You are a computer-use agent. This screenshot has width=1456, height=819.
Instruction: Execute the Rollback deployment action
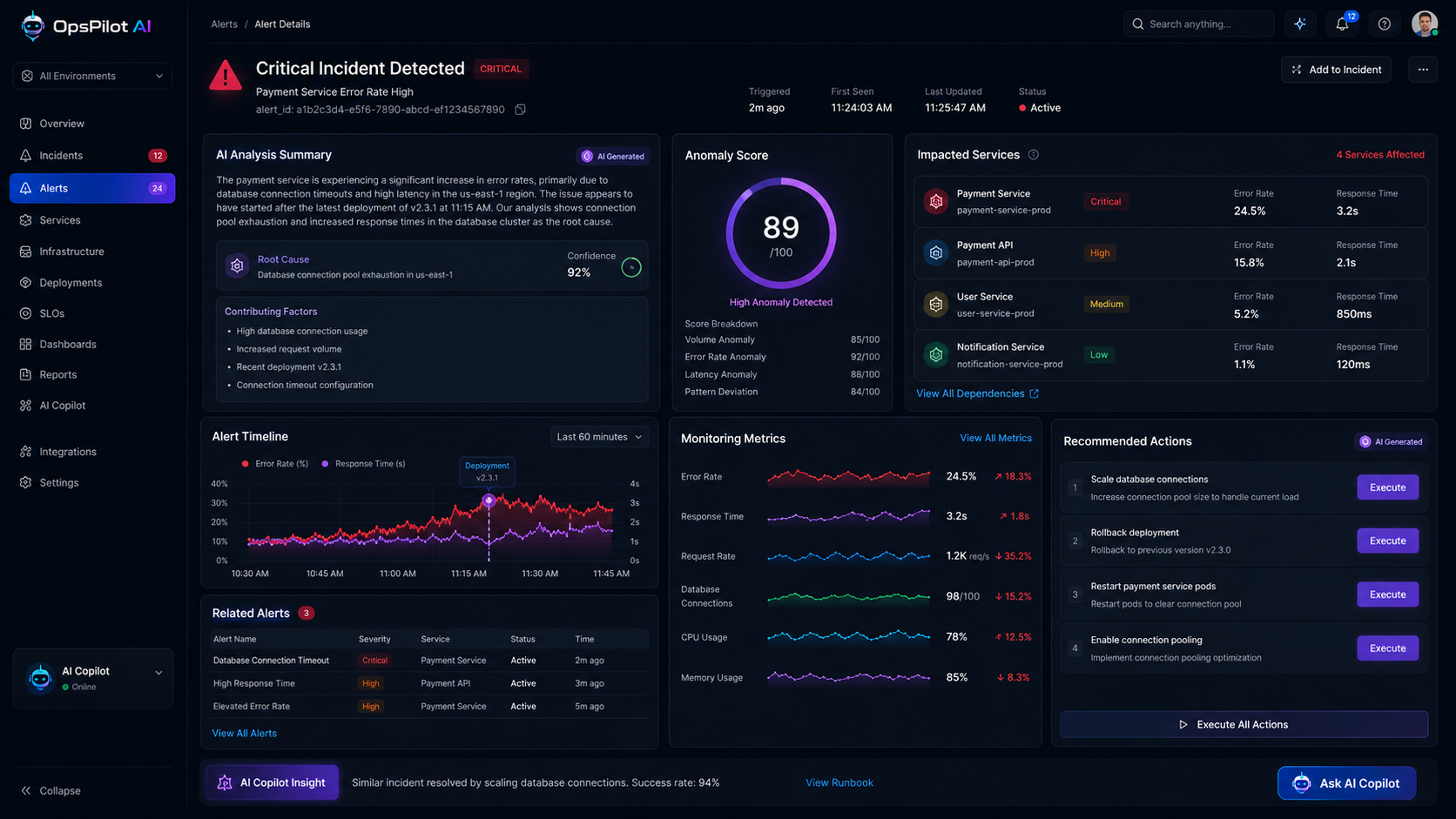coord(1387,540)
